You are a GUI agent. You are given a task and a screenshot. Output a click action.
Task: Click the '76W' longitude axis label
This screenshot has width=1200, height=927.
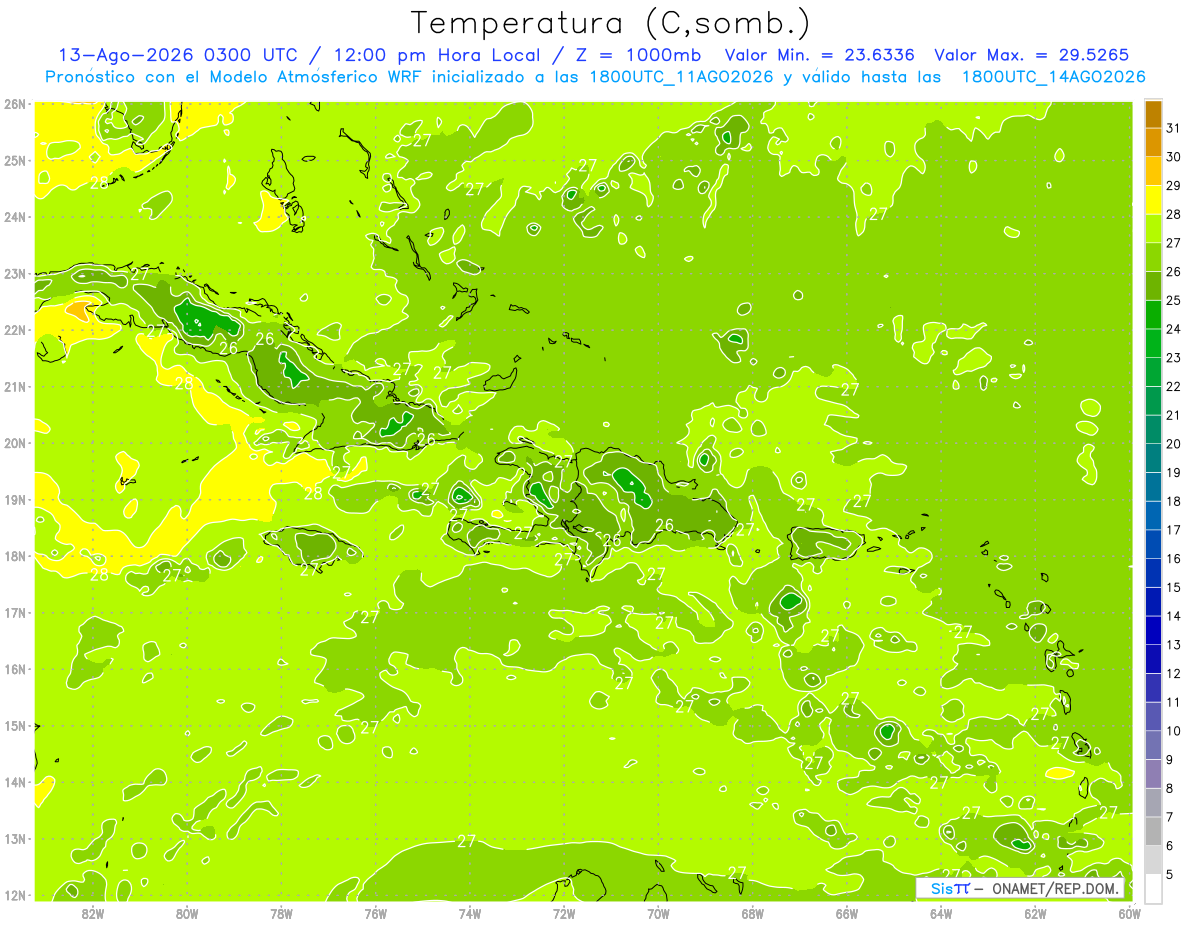pyautogui.click(x=375, y=913)
